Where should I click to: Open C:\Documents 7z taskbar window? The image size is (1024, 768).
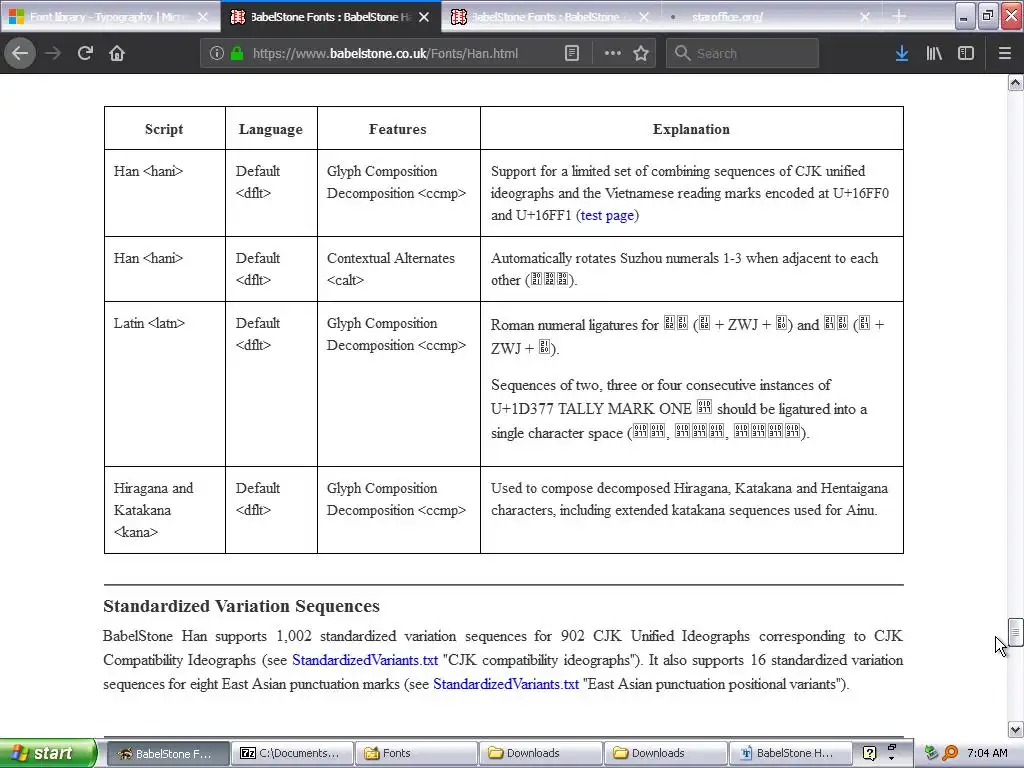coord(292,753)
